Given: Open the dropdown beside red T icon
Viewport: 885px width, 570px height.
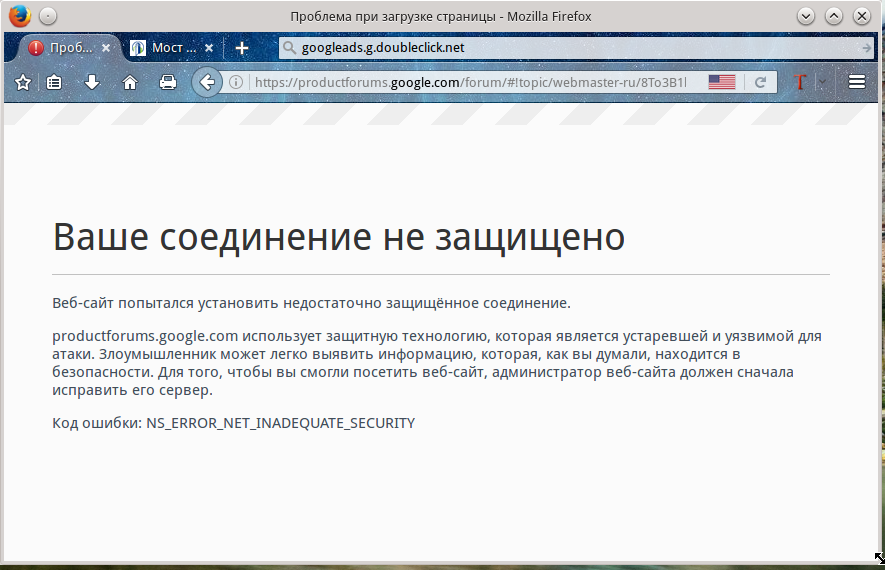Looking at the screenshot, I should 822,82.
